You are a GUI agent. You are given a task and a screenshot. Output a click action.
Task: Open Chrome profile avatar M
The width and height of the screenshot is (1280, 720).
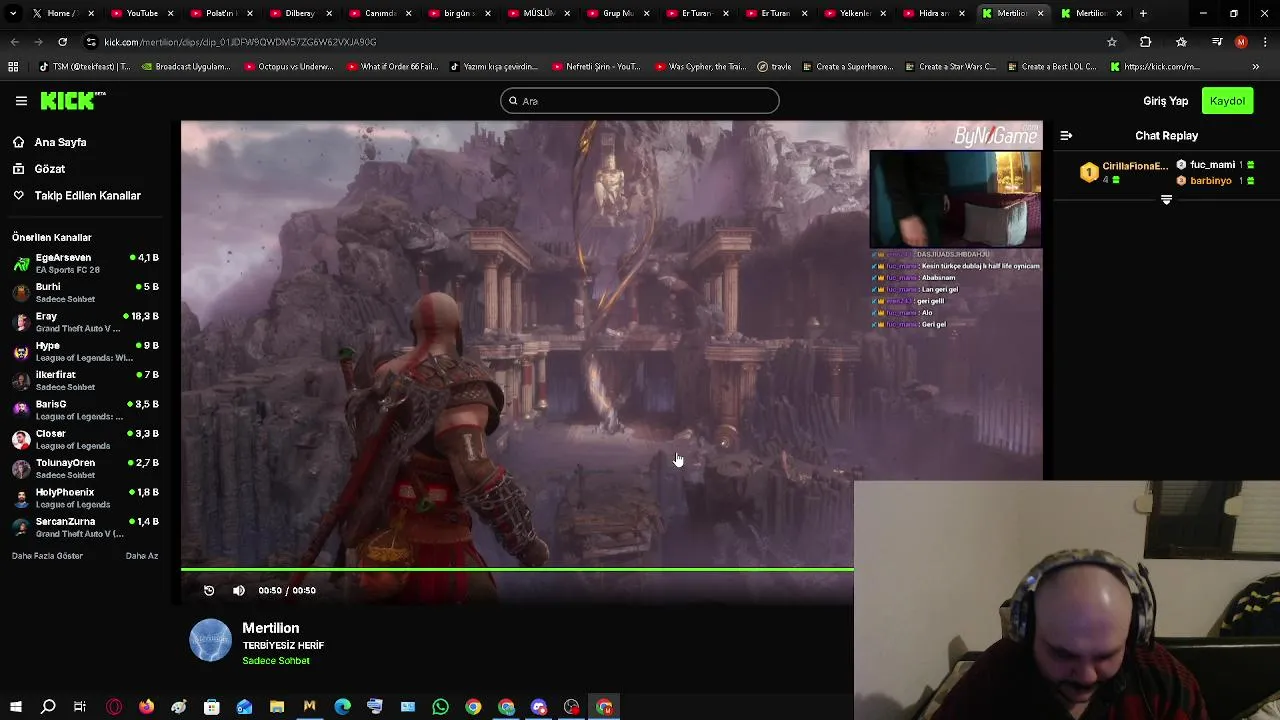pyautogui.click(x=1241, y=42)
